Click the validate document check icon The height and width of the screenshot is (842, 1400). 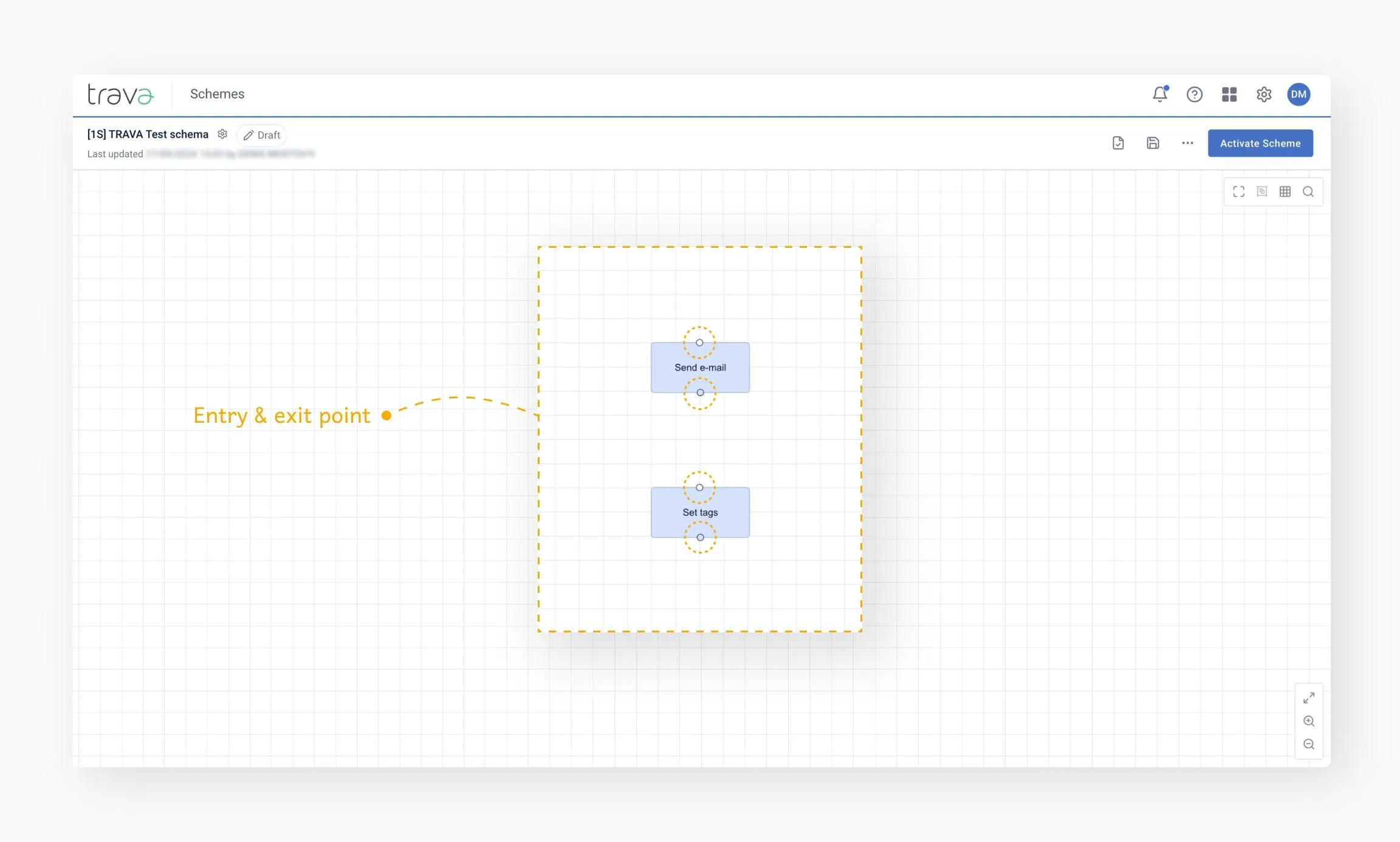point(1118,143)
